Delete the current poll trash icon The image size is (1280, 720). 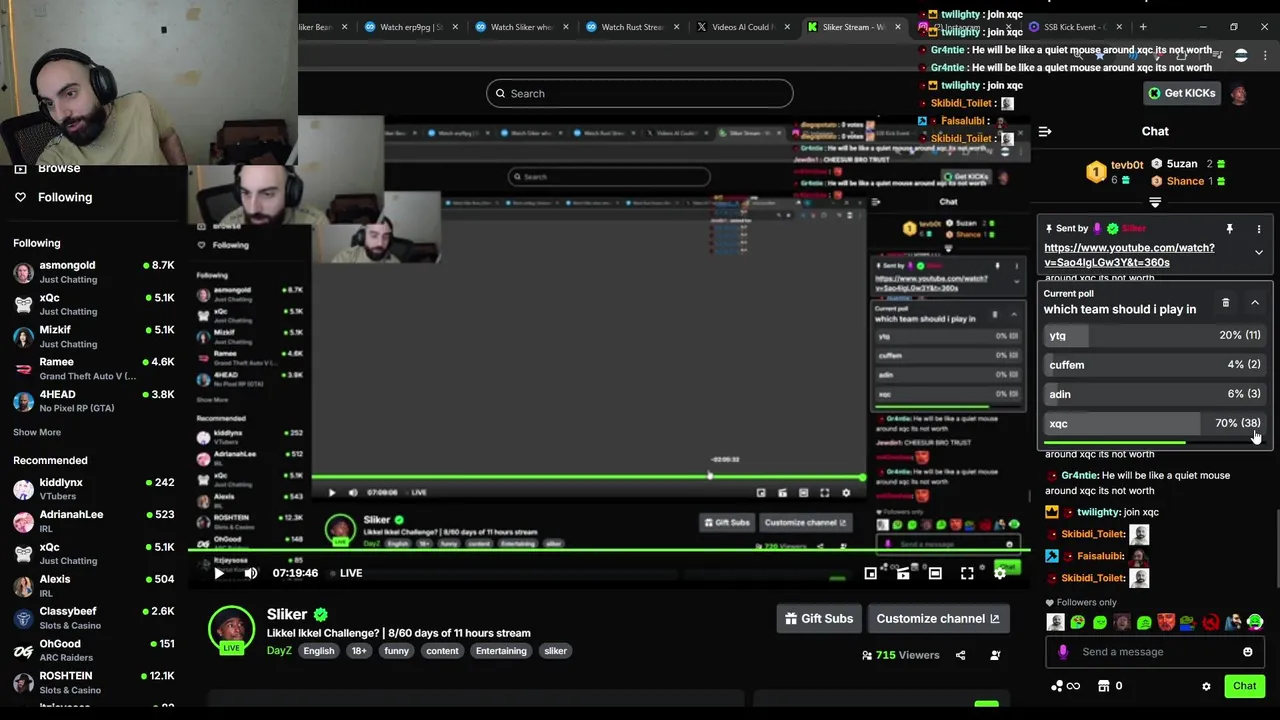tap(1225, 302)
